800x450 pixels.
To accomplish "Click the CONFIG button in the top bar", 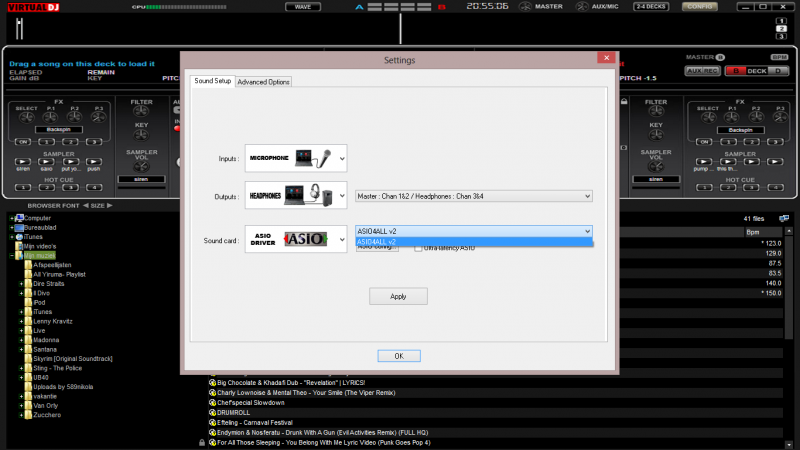I will [700, 6].
